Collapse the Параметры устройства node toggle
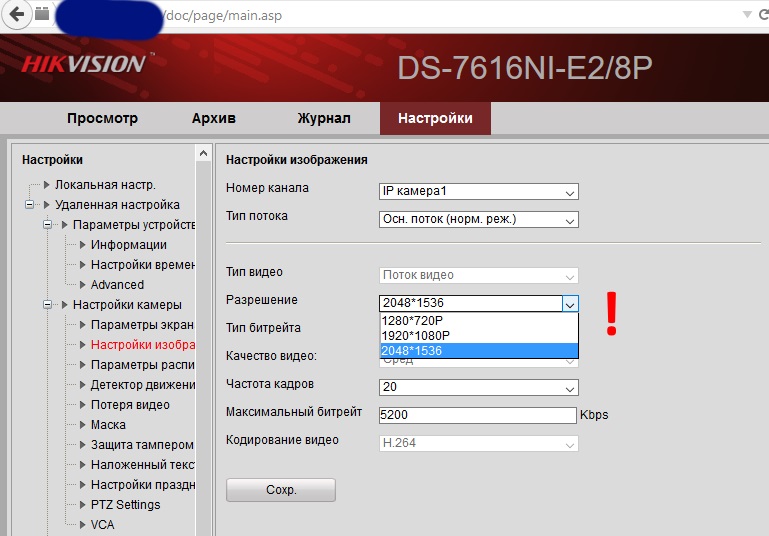This screenshot has height=536, width=769. pyautogui.click(x=48, y=225)
